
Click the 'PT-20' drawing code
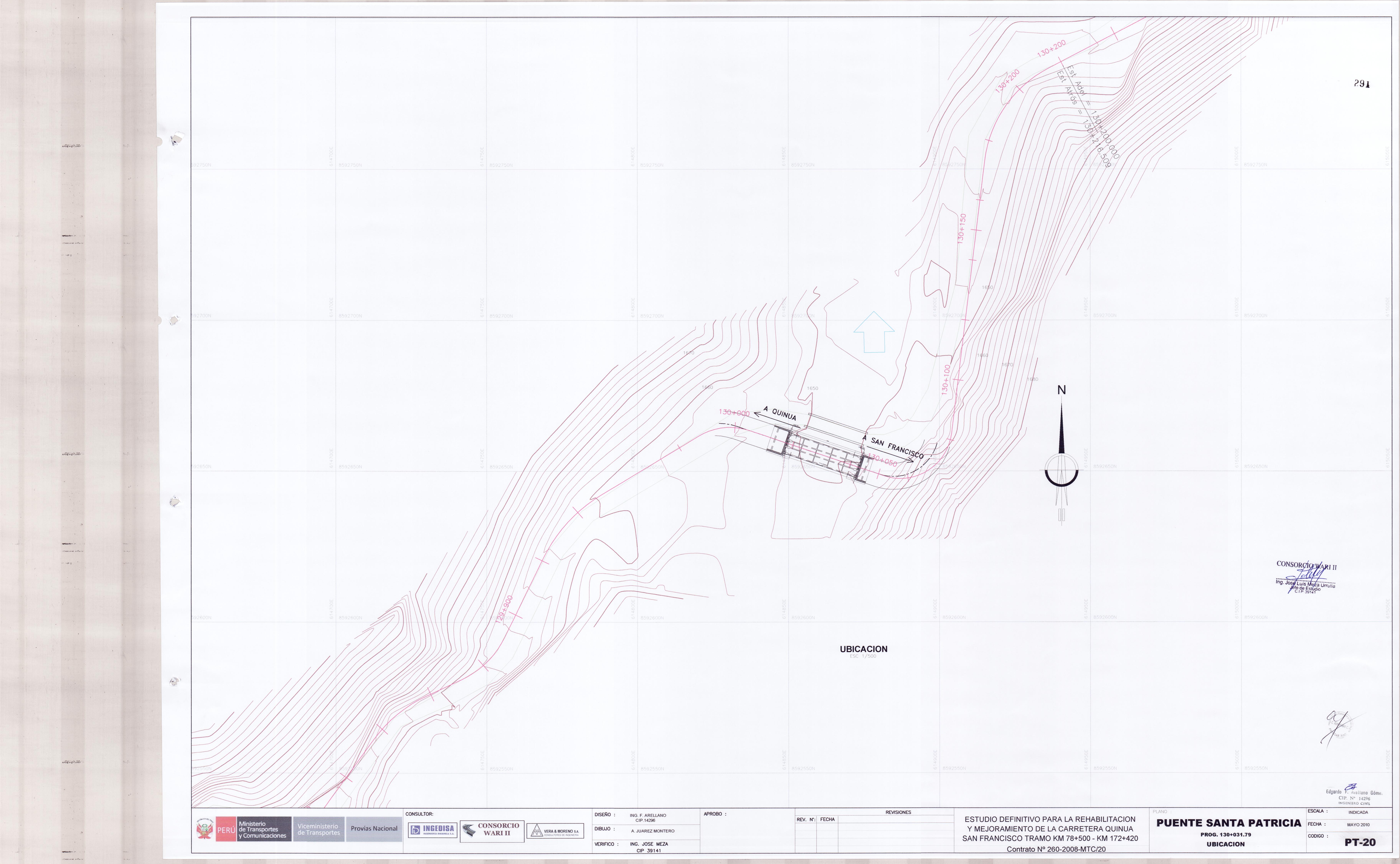pos(1360,842)
